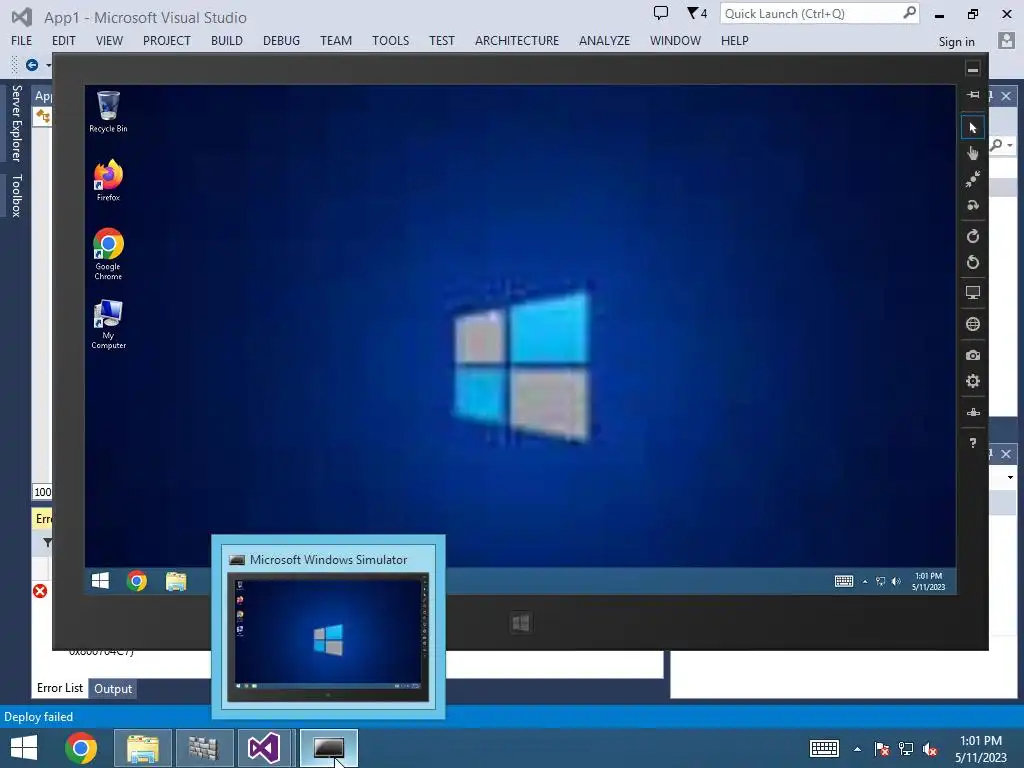
Task: Open the HELP menu
Action: (x=735, y=40)
